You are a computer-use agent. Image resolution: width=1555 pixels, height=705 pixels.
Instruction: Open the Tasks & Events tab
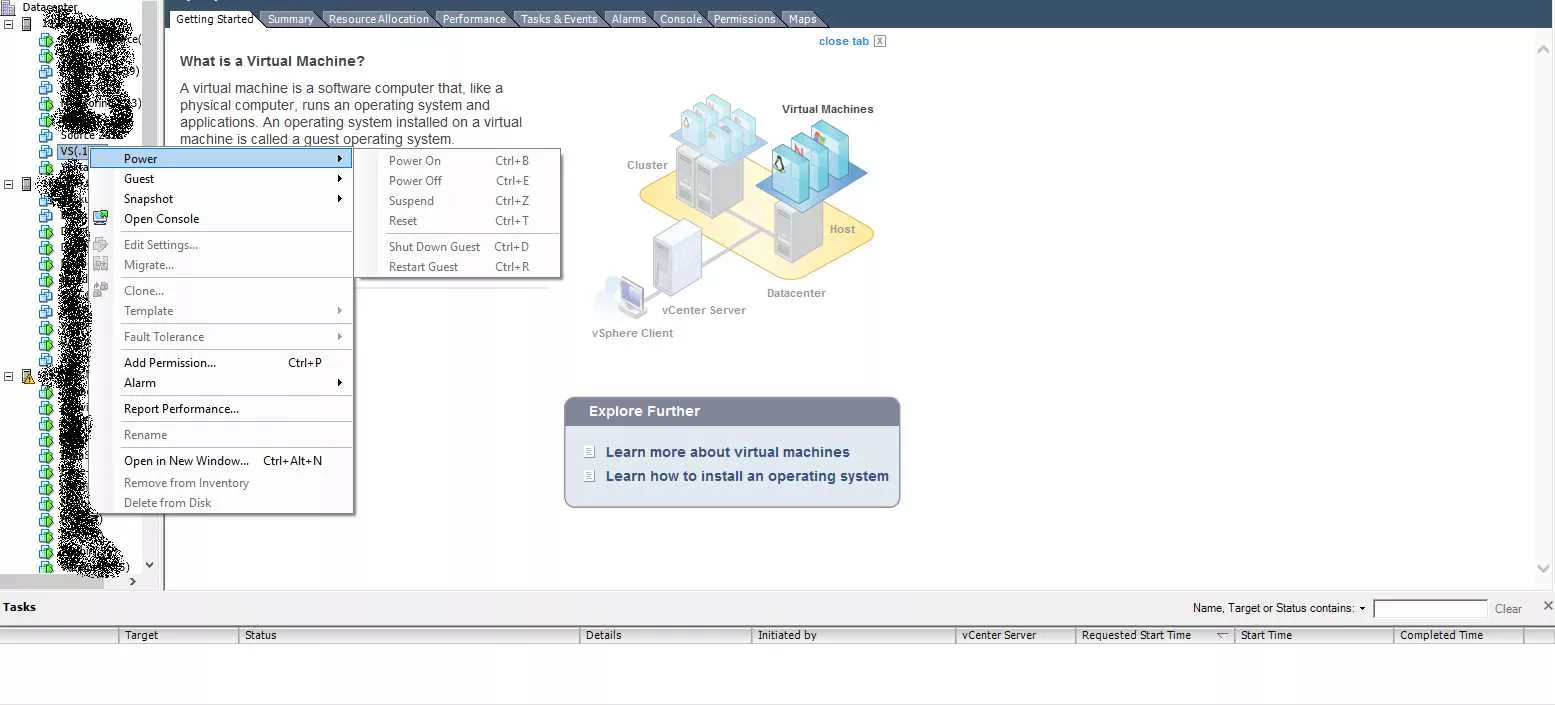tap(558, 19)
